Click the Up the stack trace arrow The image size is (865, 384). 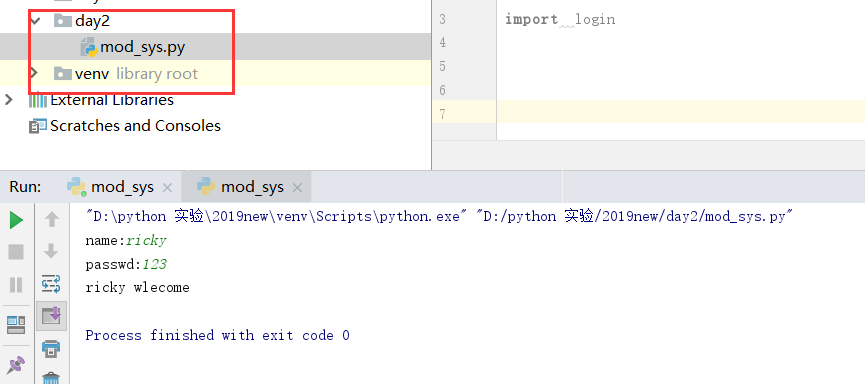coord(51,220)
